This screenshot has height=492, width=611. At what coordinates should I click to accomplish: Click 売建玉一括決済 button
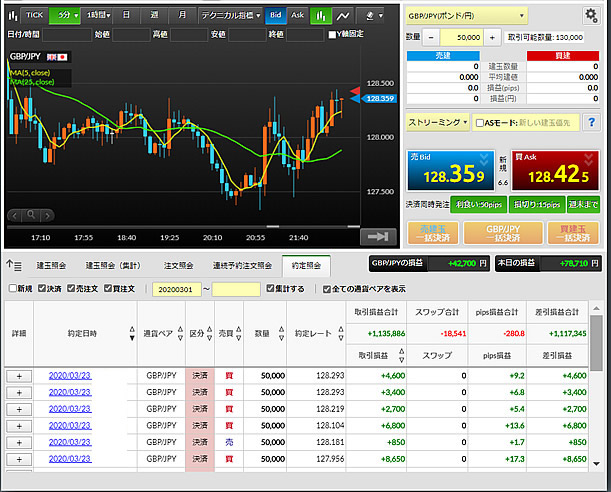coord(433,233)
